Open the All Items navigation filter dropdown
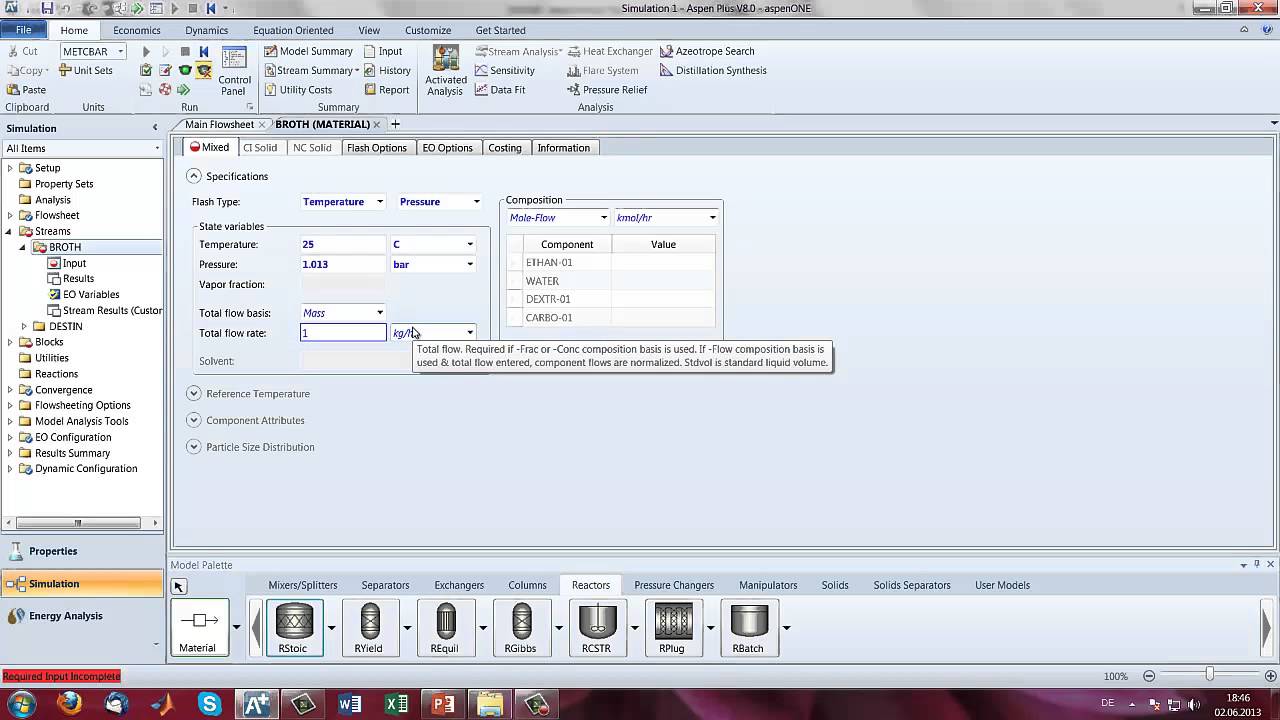Viewport: 1280px width, 720px height. coord(157,148)
